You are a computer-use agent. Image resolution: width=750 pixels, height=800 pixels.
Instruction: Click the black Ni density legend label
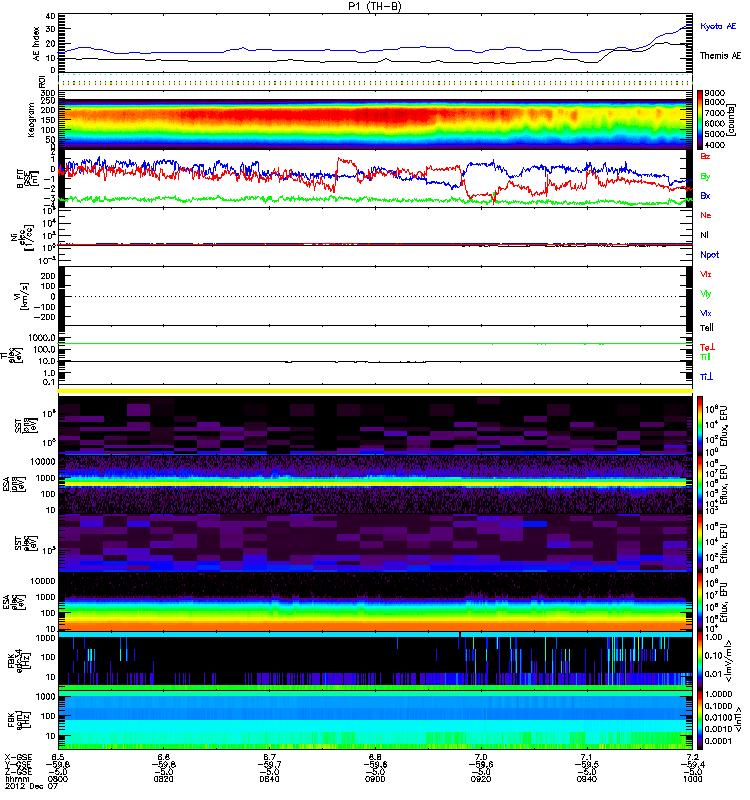(x=704, y=235)
